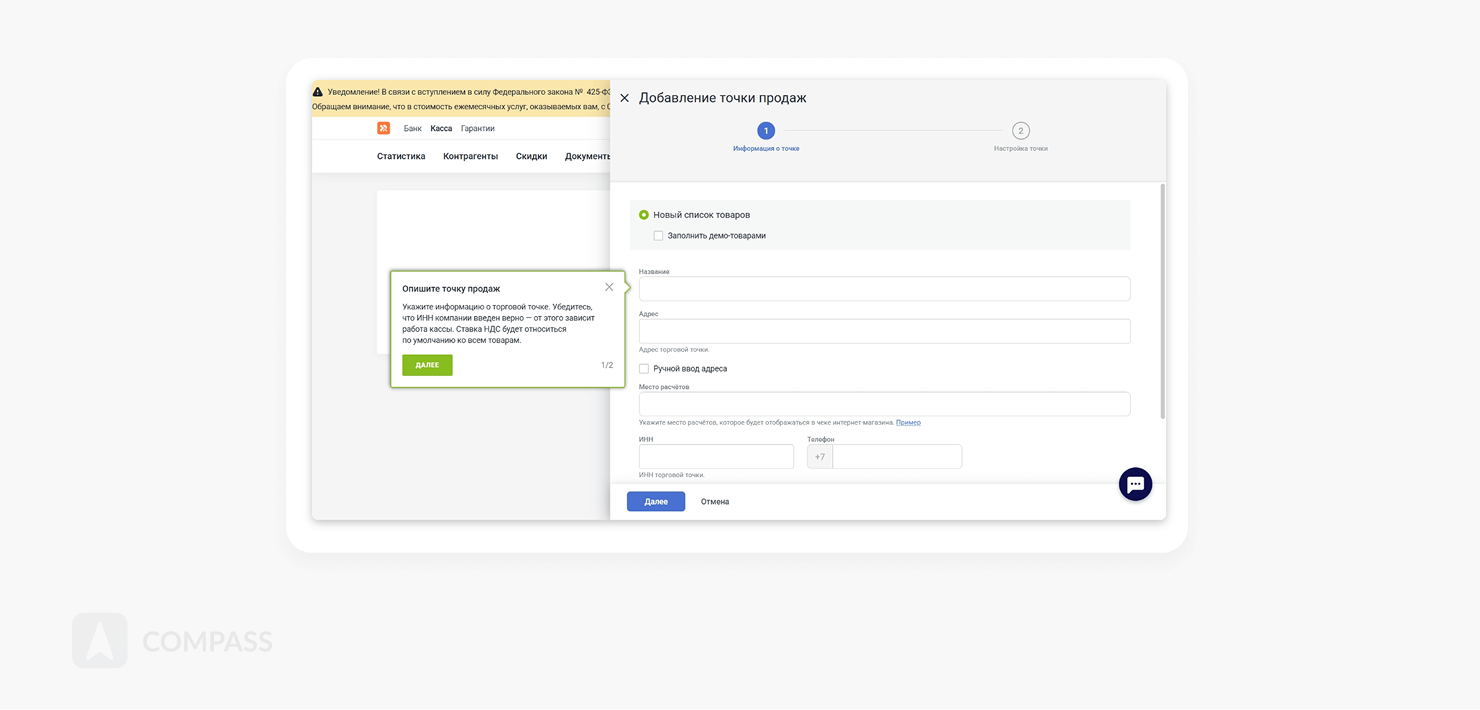Open the 'Пример' link
The height and width of the screenshot is (710, 1480).
tap(908, 423)
